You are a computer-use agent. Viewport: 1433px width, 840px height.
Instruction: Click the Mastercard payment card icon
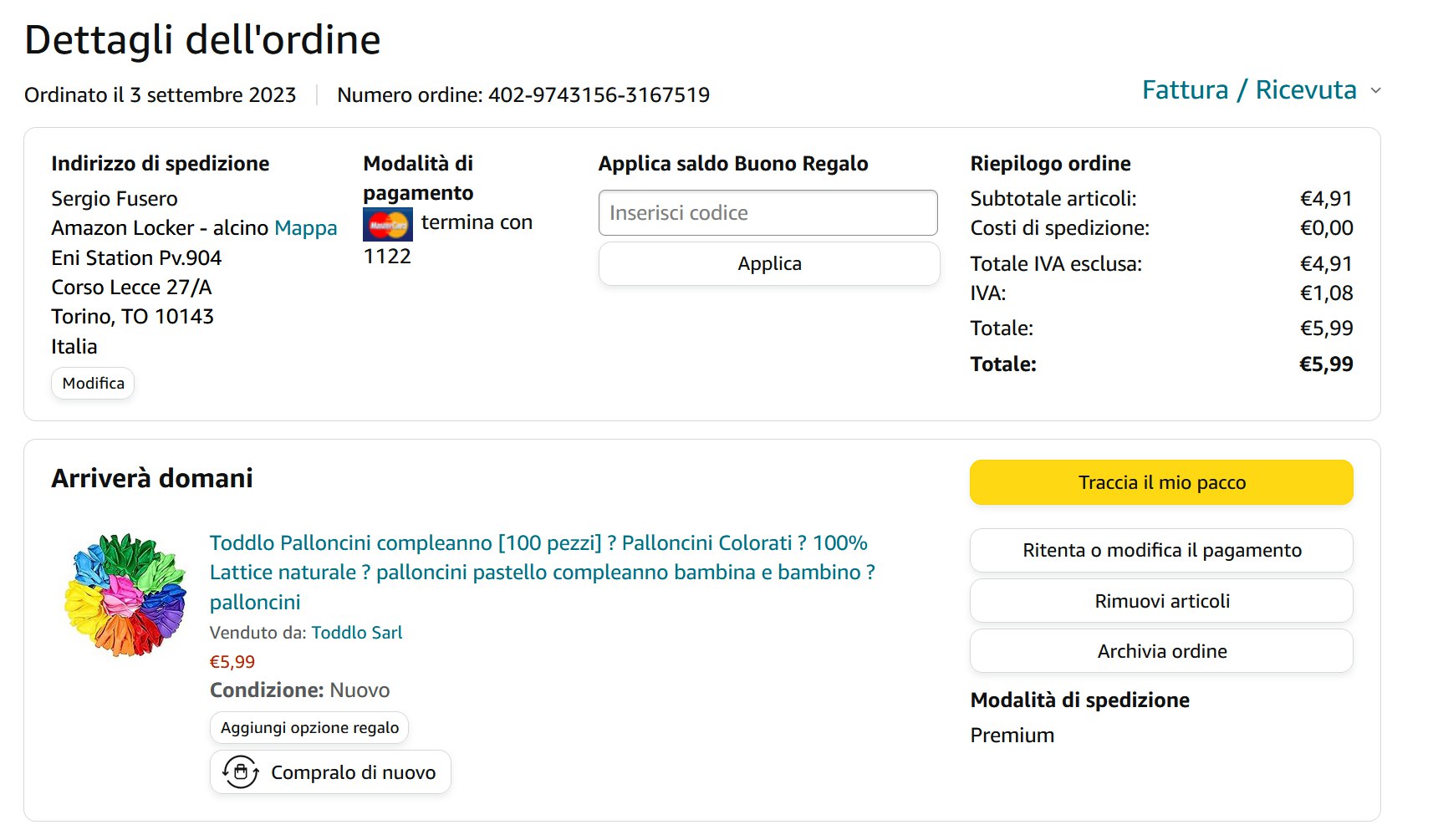(x=387, y=224)
